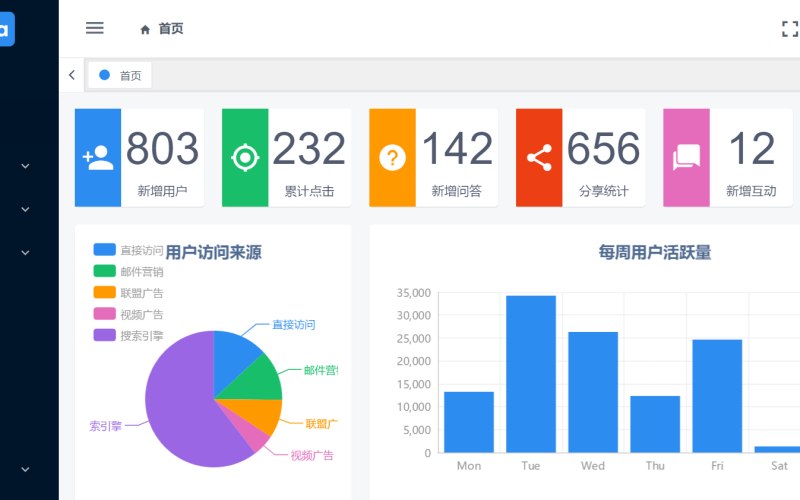The image size is (800, 500).
Task: Click the 35,000 y-axis label
Action: (414, 293)
